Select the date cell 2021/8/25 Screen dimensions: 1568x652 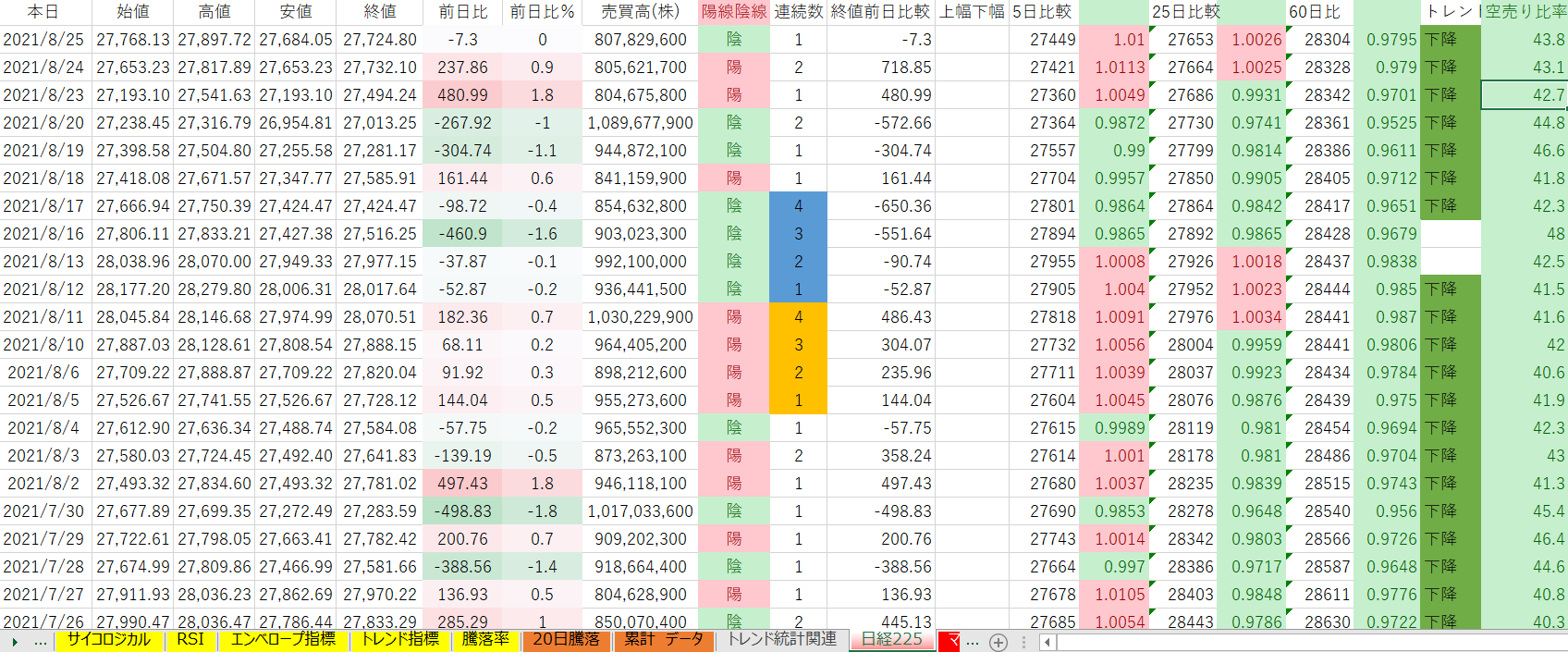(43, 40)
